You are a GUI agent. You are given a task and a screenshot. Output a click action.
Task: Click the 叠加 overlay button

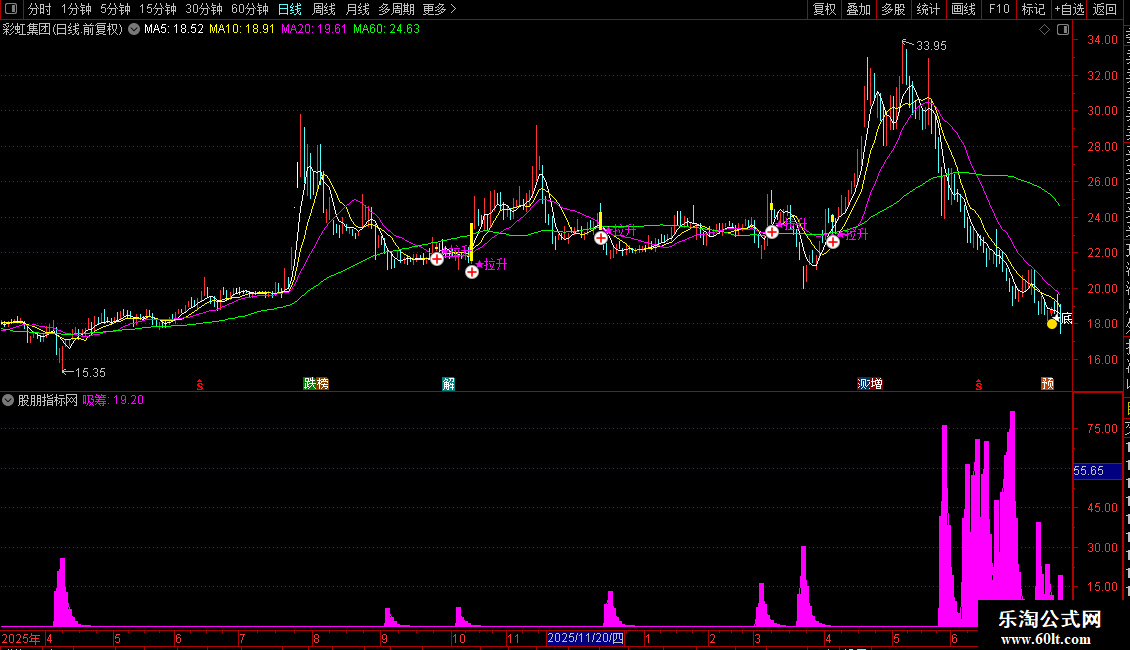pos(858,9)
